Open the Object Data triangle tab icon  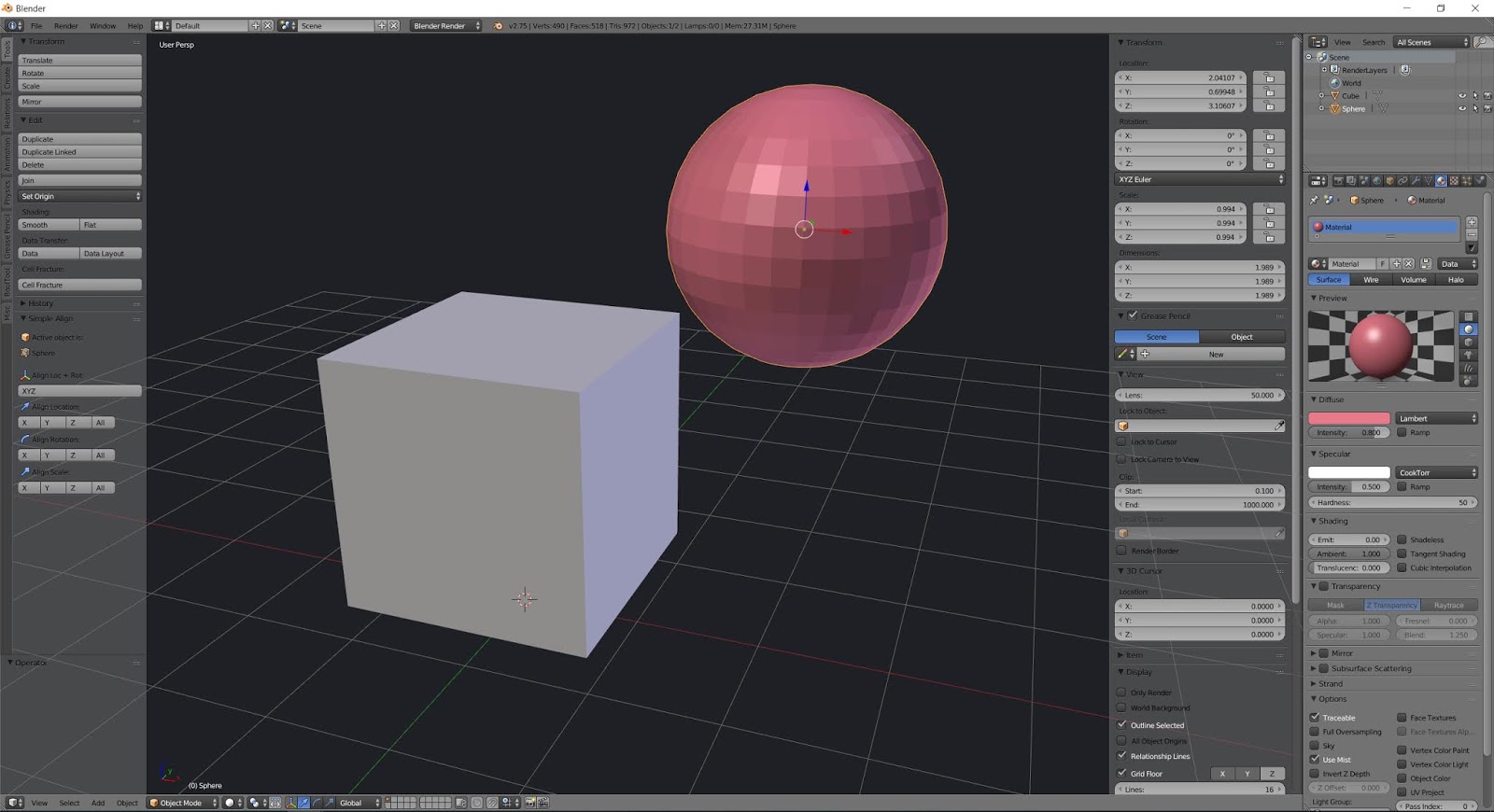(1429, 180)
